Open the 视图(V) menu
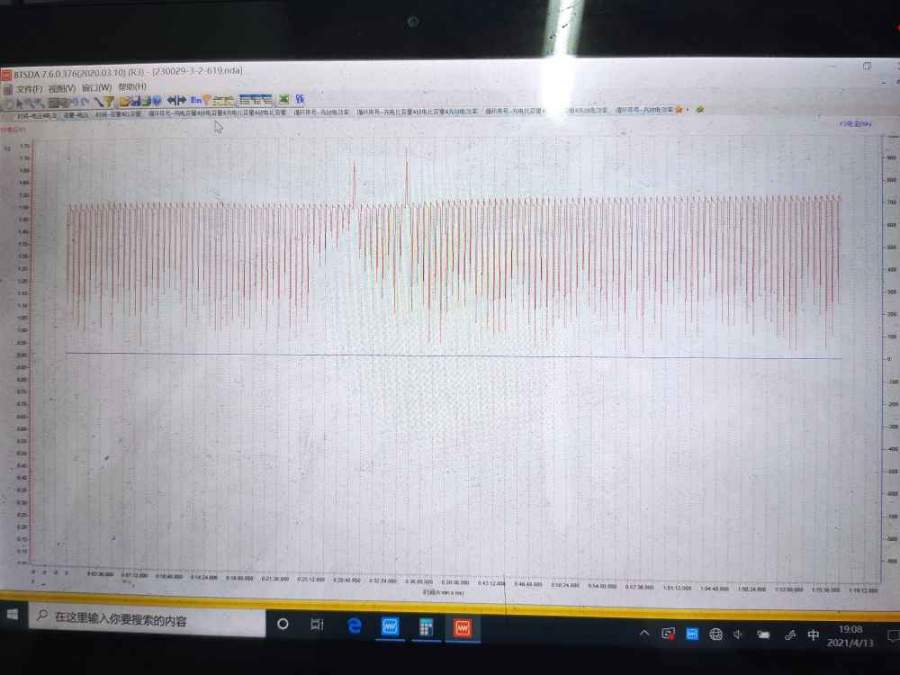900x675 pixels. pyautogui.click(x=61, y=88)
